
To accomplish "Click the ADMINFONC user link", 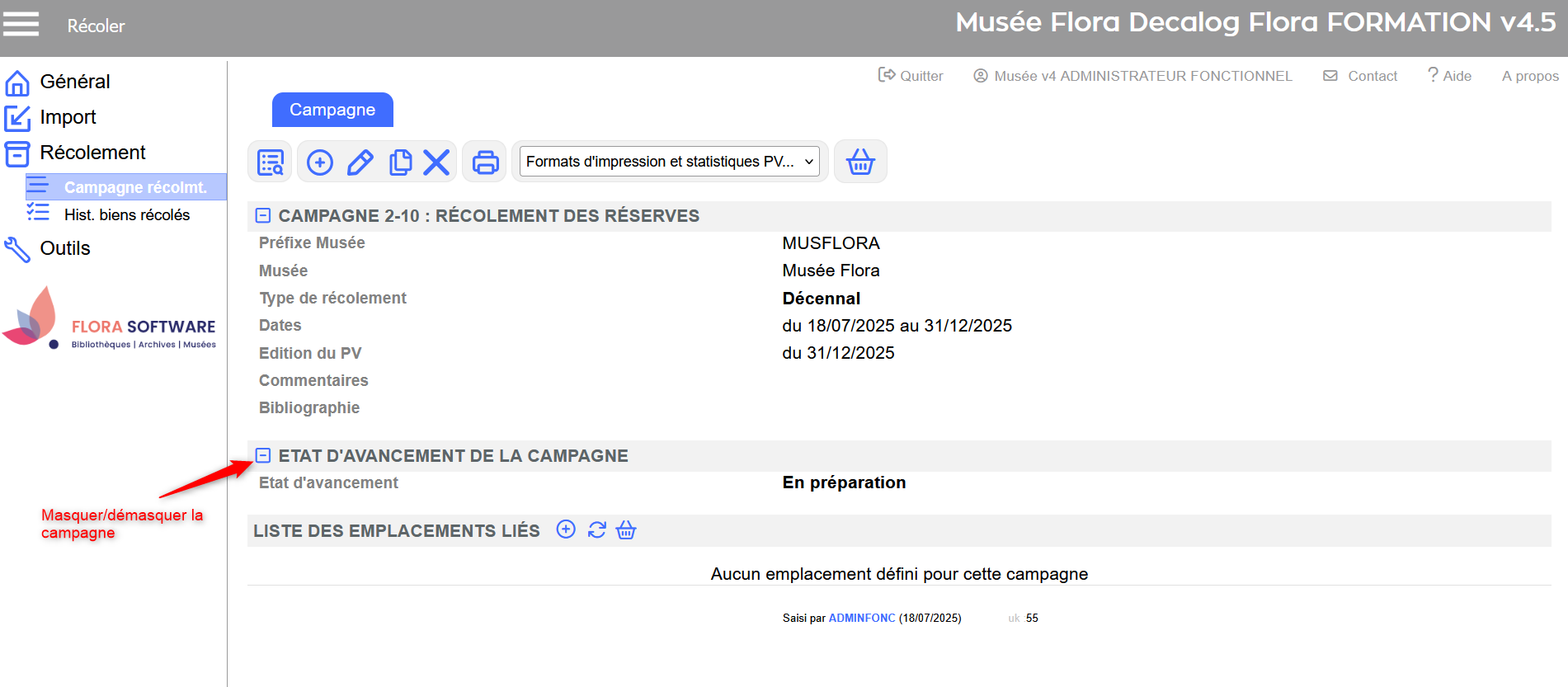I will pyautogui.click(x=861, y=618).
